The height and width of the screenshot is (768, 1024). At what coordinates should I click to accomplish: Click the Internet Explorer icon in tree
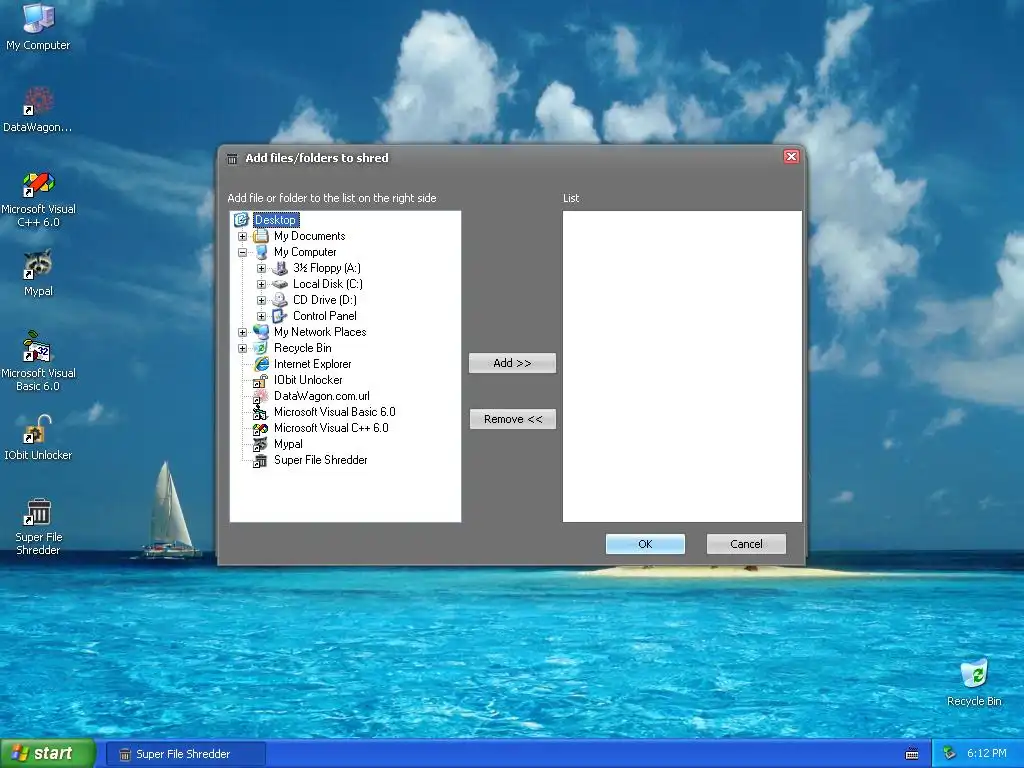point(261,364)
